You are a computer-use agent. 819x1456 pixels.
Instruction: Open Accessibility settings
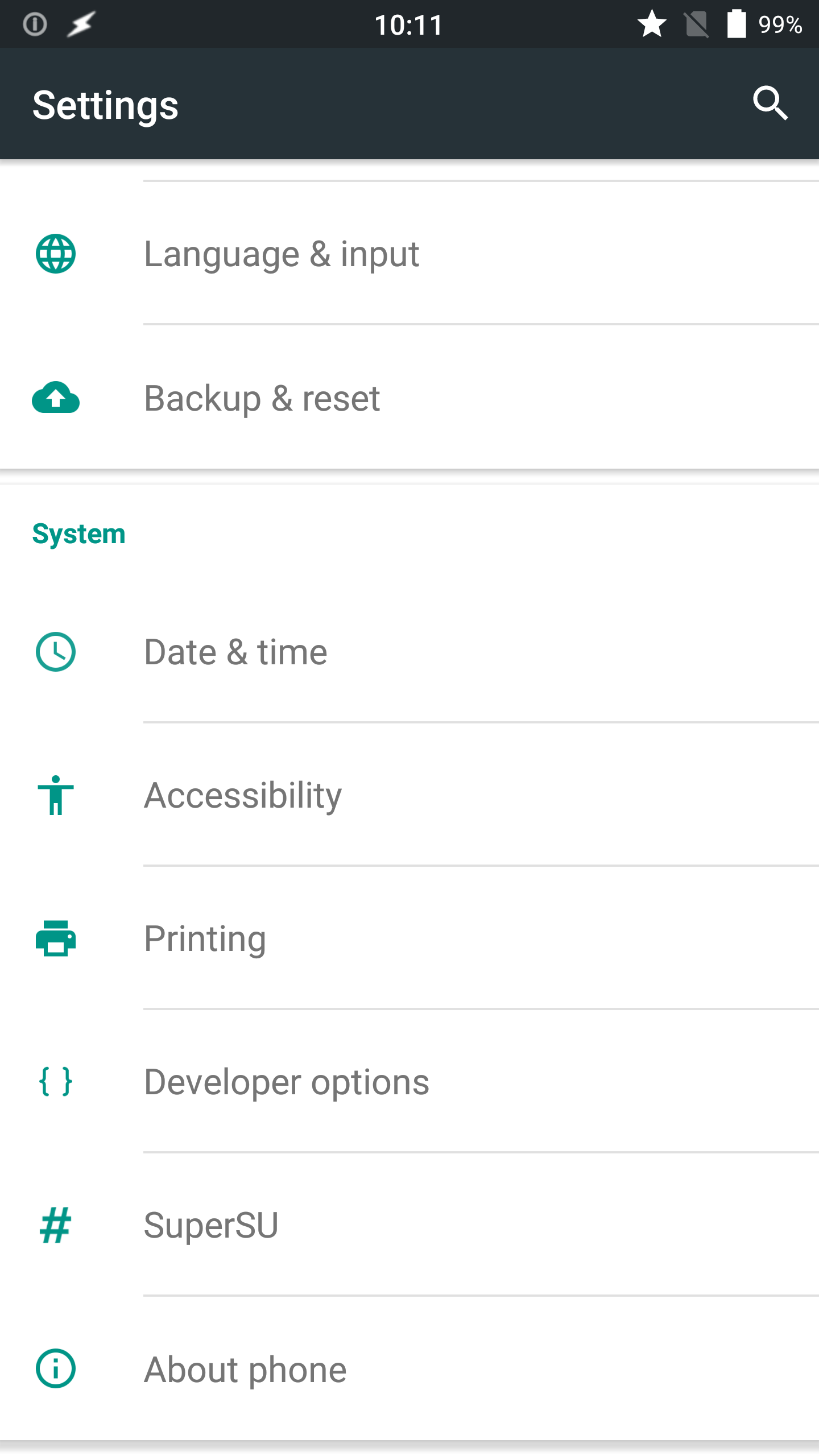click(x=409, y=795)
